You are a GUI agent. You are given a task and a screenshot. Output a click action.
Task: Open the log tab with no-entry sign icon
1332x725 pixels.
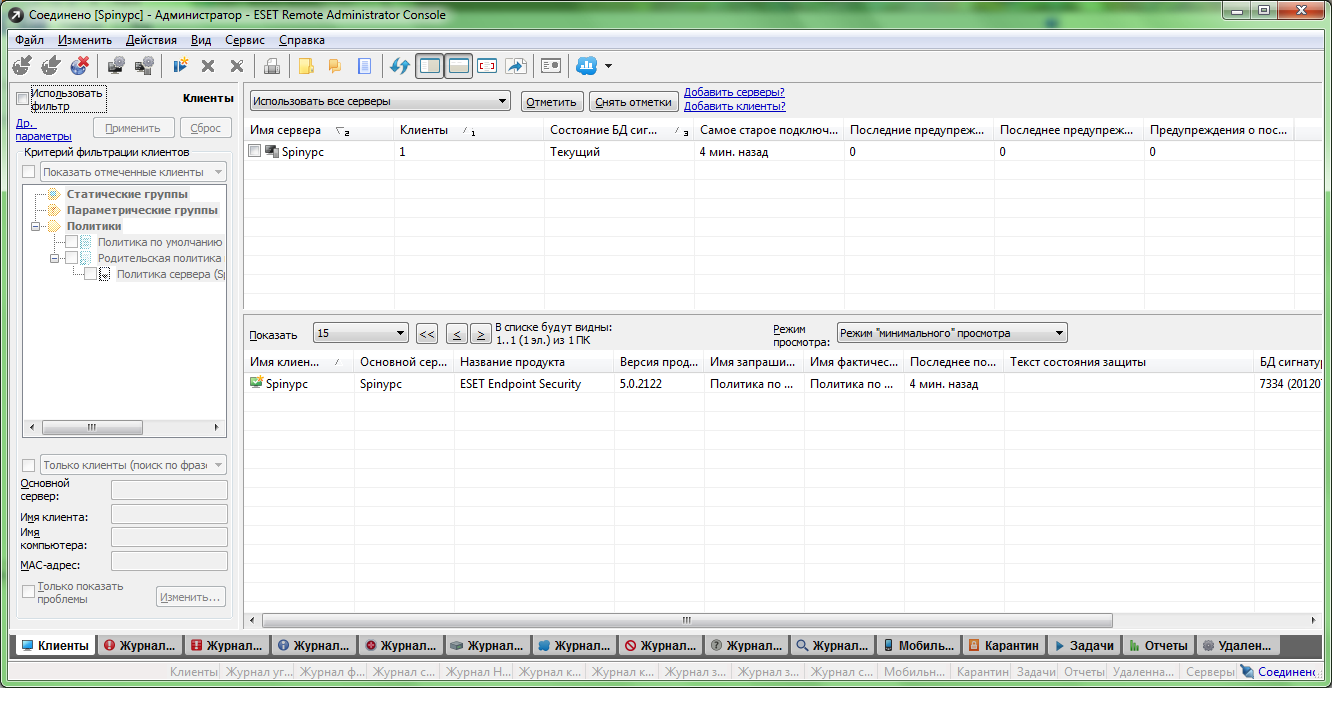click(661, 645)
